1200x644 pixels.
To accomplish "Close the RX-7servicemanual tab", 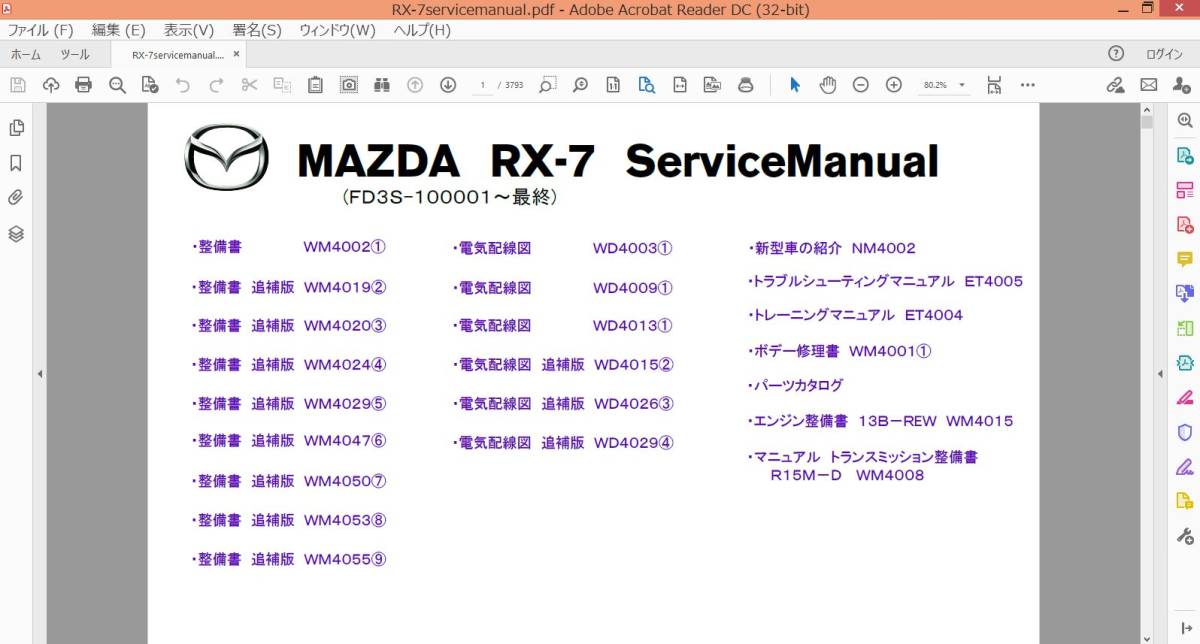I will tap(236, 54).
